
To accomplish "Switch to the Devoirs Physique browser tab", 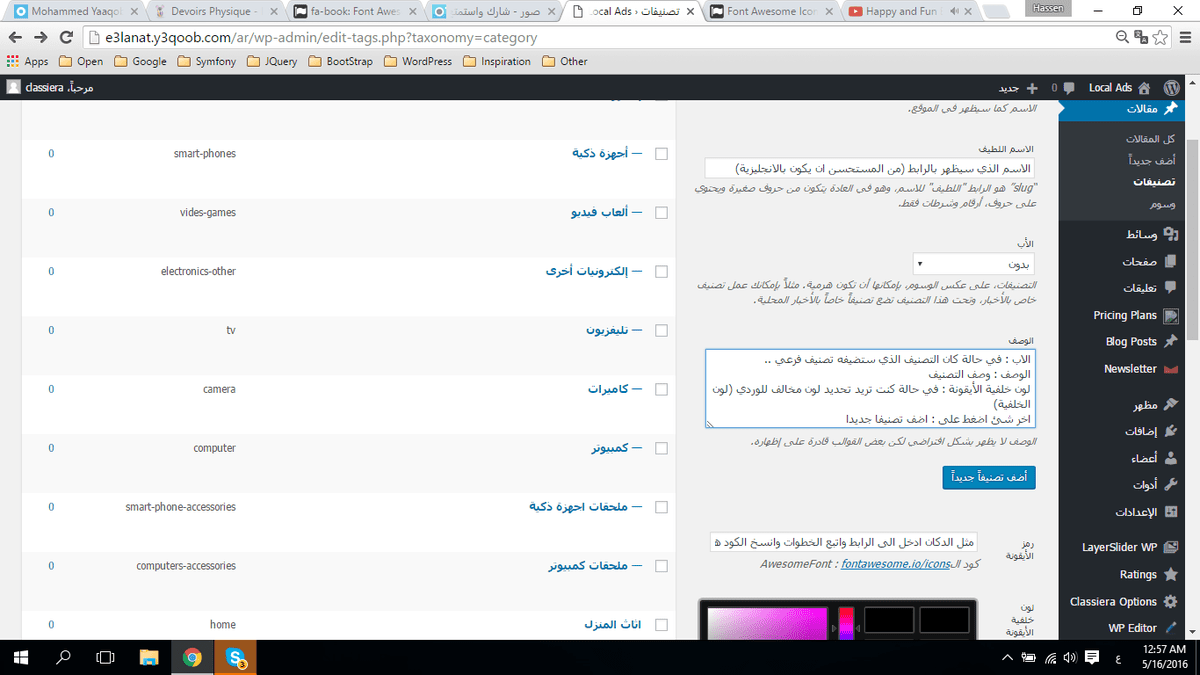I will pyautogui.click(x=215, y=12).
